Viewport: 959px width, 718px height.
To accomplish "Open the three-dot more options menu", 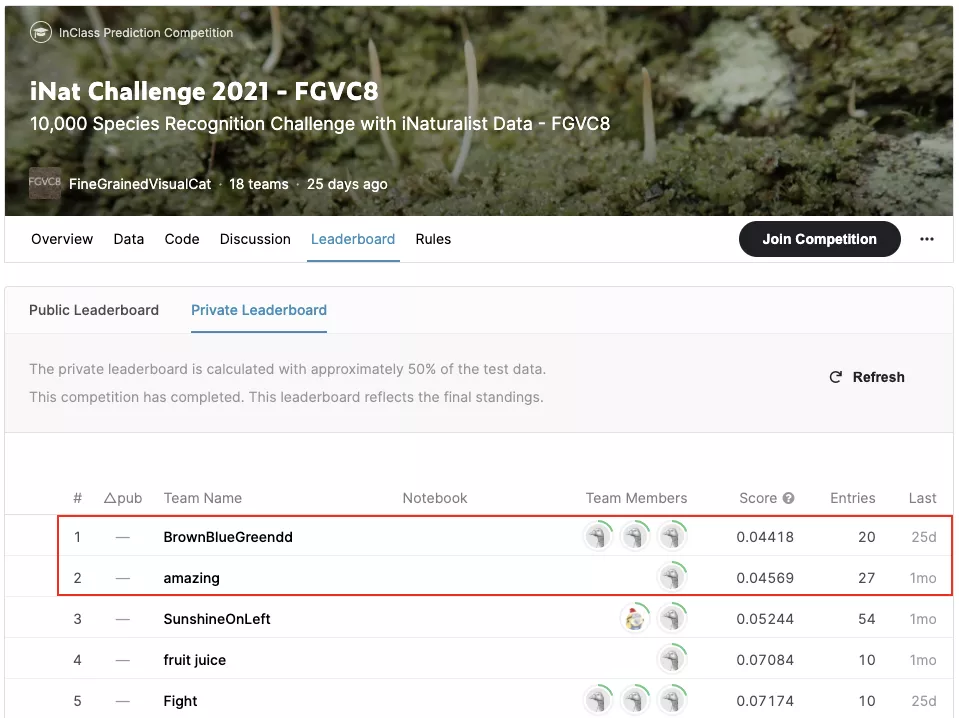I will coord(927,239).
